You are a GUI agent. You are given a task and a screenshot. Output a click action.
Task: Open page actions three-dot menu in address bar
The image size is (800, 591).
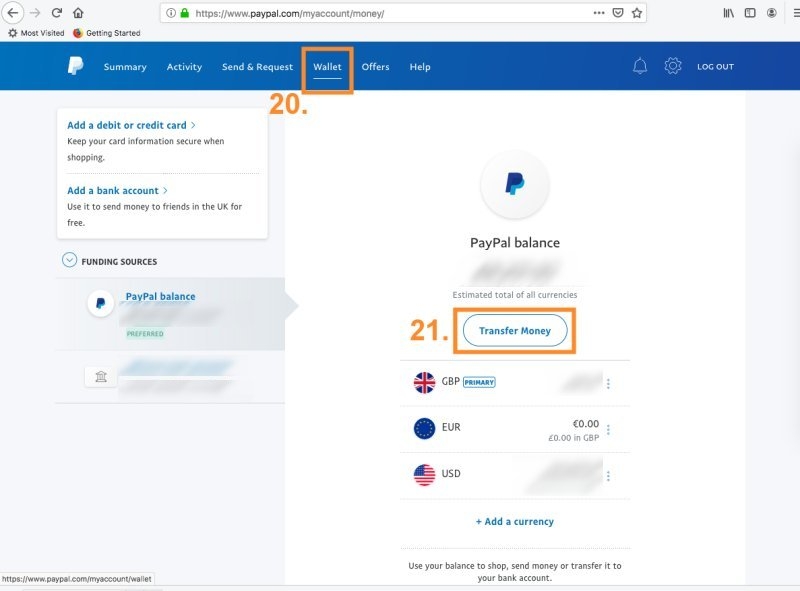(599, 13)
